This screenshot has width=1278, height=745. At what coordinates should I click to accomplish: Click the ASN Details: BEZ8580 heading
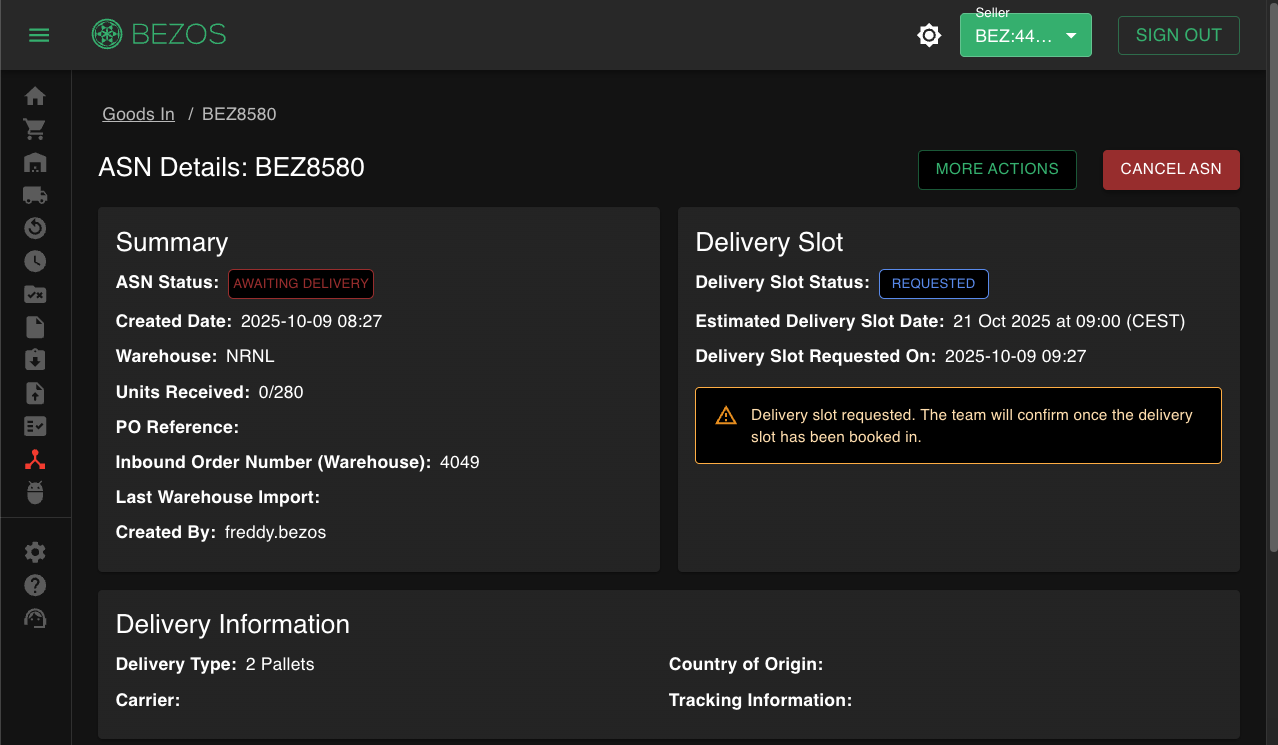pyautogui.click(x=231, y=167)
